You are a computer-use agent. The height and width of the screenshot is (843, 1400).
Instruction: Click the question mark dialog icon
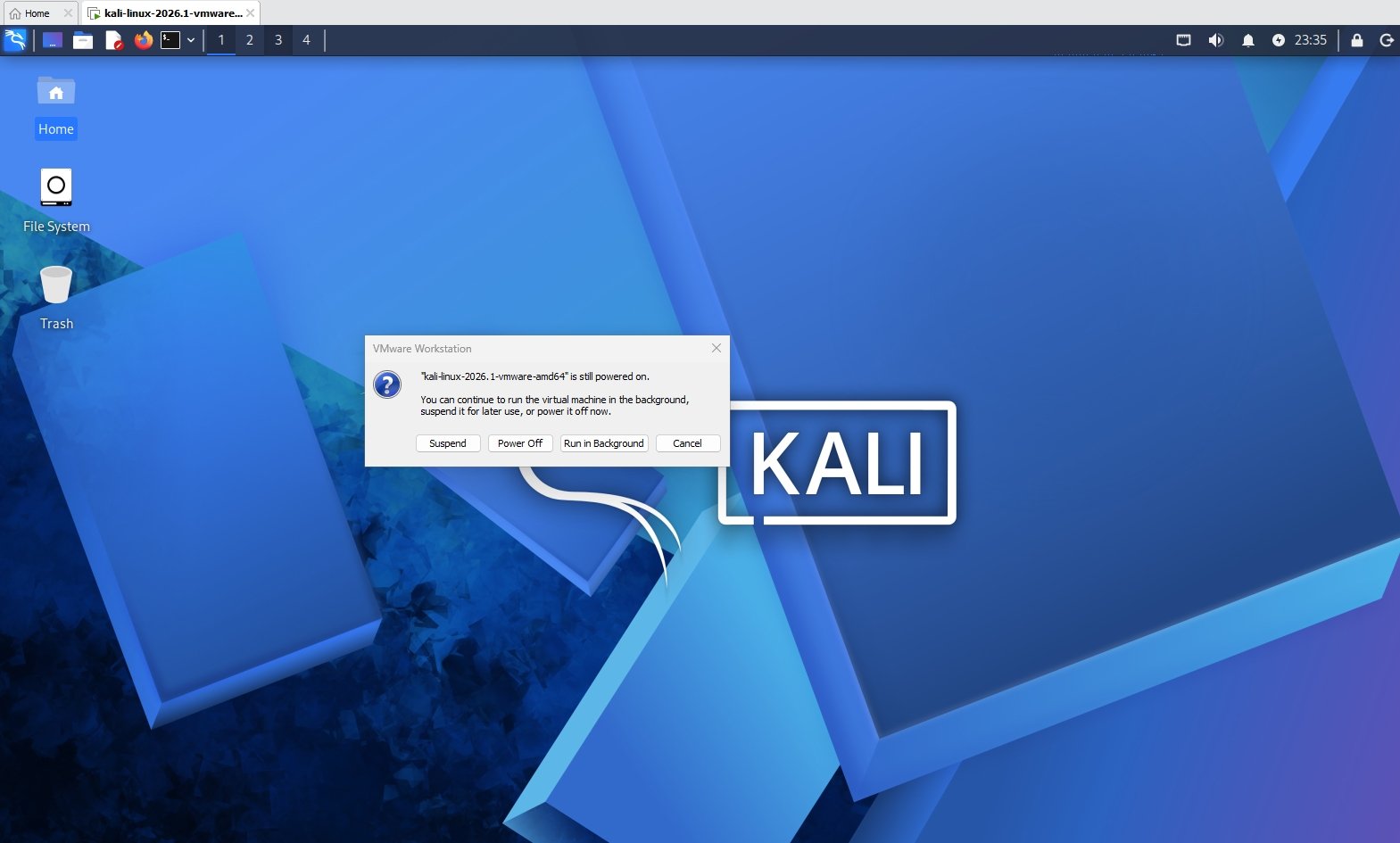click(387, 384)
